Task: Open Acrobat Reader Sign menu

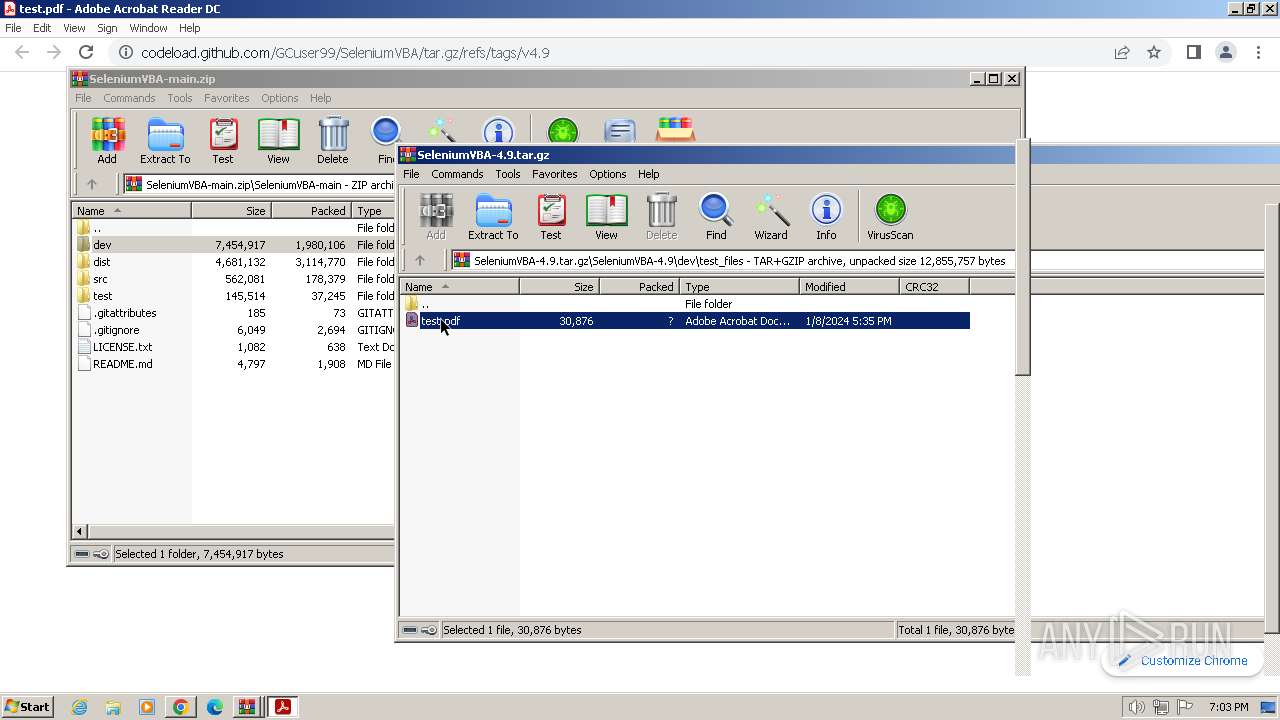Action: point(107,28)
